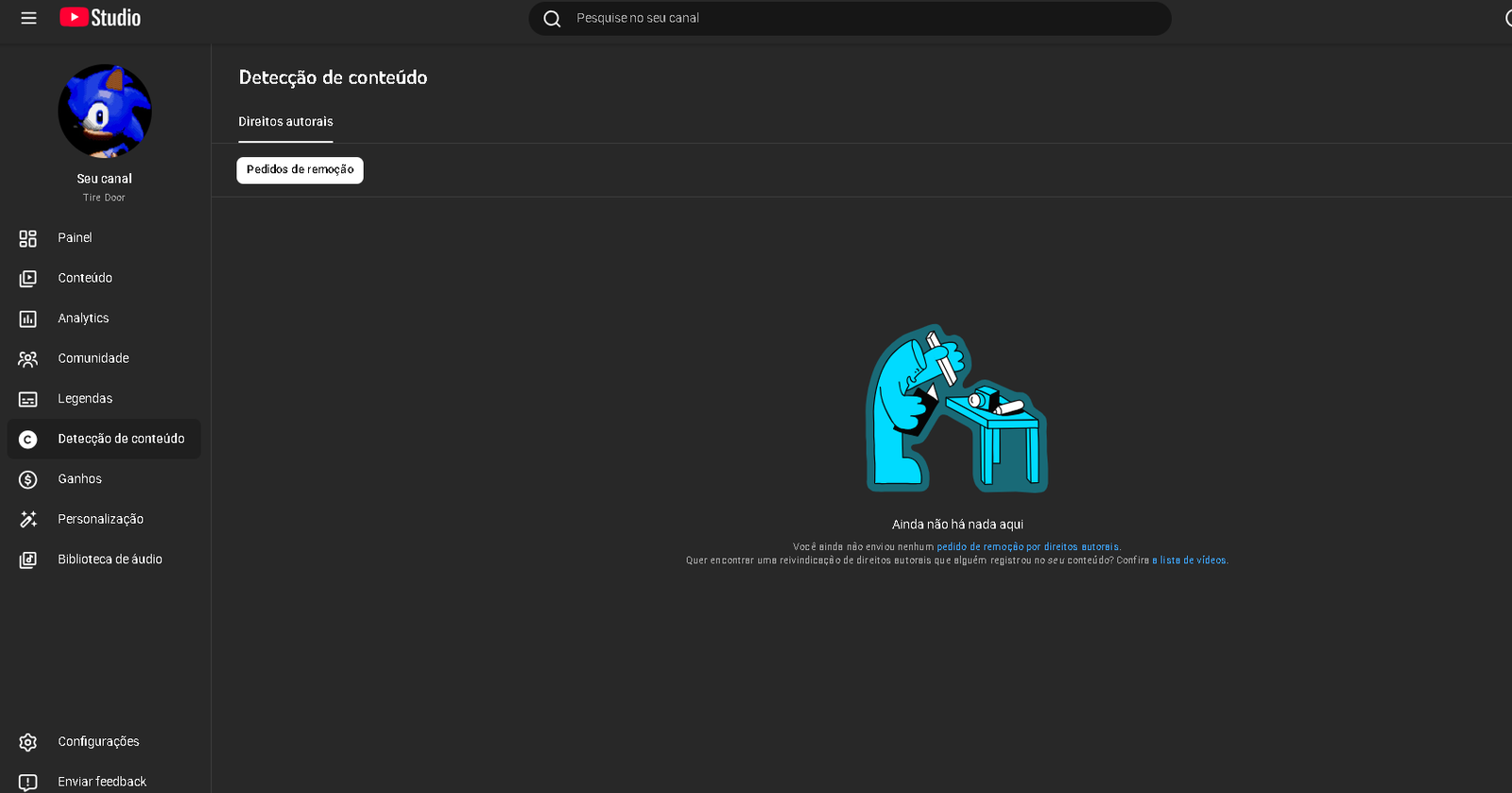Click the Conteúdo video icon
This screenshot has width=1512, height=793.
[28, 279]
